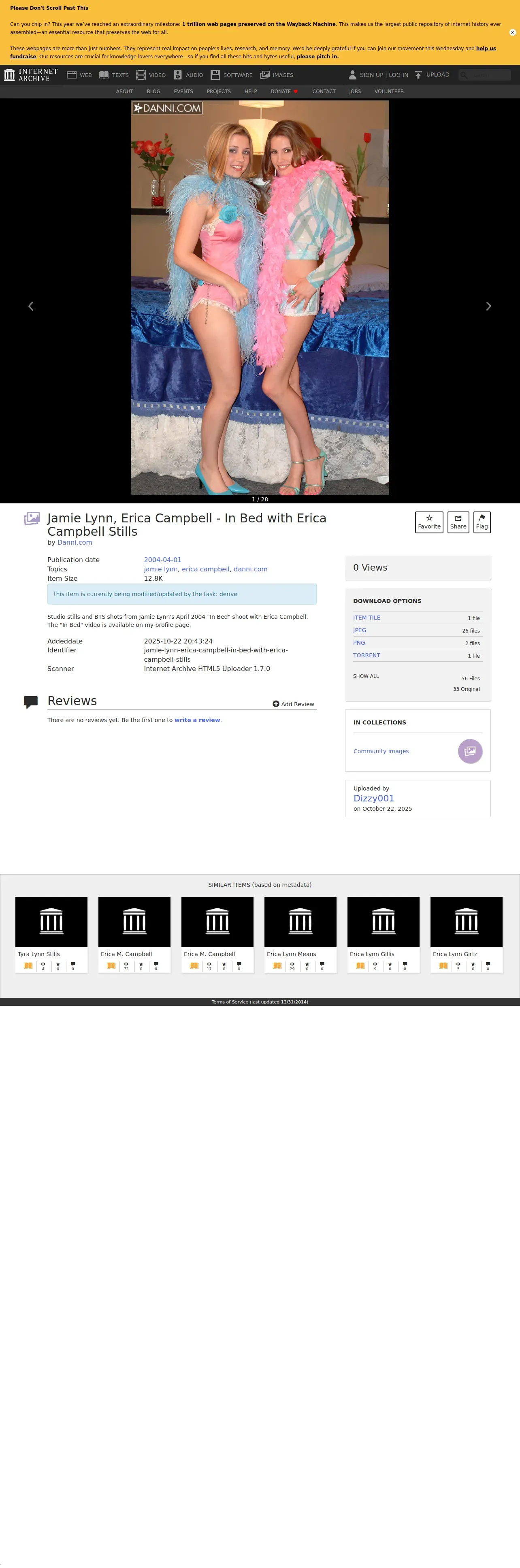Open the Web section icon
The width and height of the screenshot is (520, 1568).
pyautogui.click(x=72, y=75)
